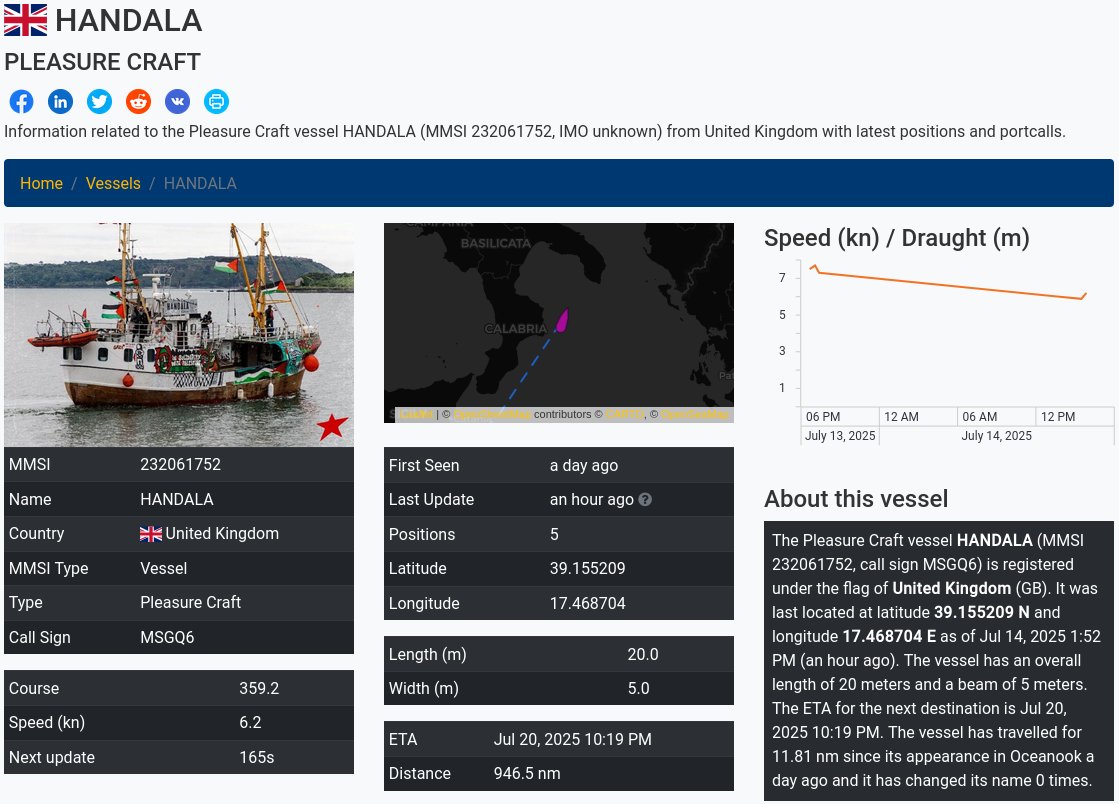This screenshot has width=1119, height=804.
Task: Click CALABRIA region label on map
Action: tap(515, 329)
